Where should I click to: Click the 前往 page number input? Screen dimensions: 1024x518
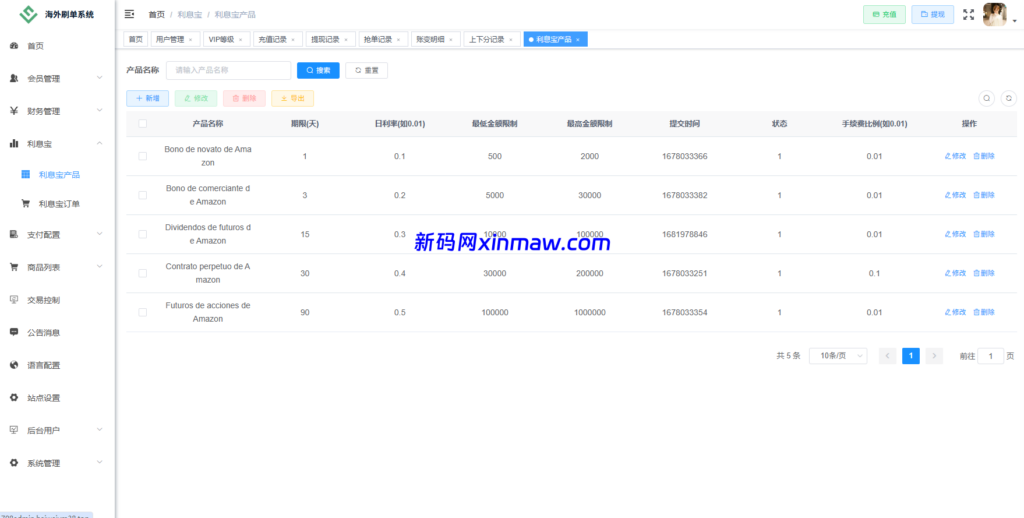[991, 356]
